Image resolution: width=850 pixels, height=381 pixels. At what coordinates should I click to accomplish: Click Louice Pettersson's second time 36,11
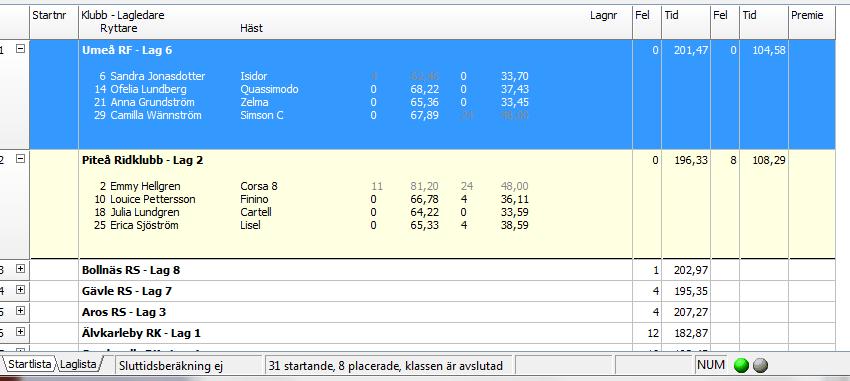click(514, 199)
